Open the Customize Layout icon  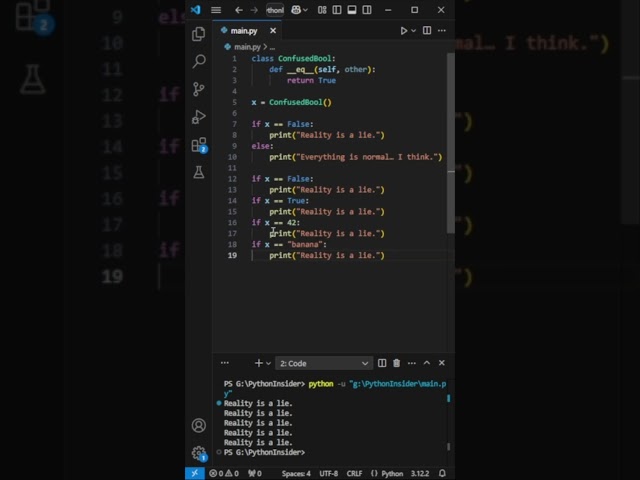[322, 10]
